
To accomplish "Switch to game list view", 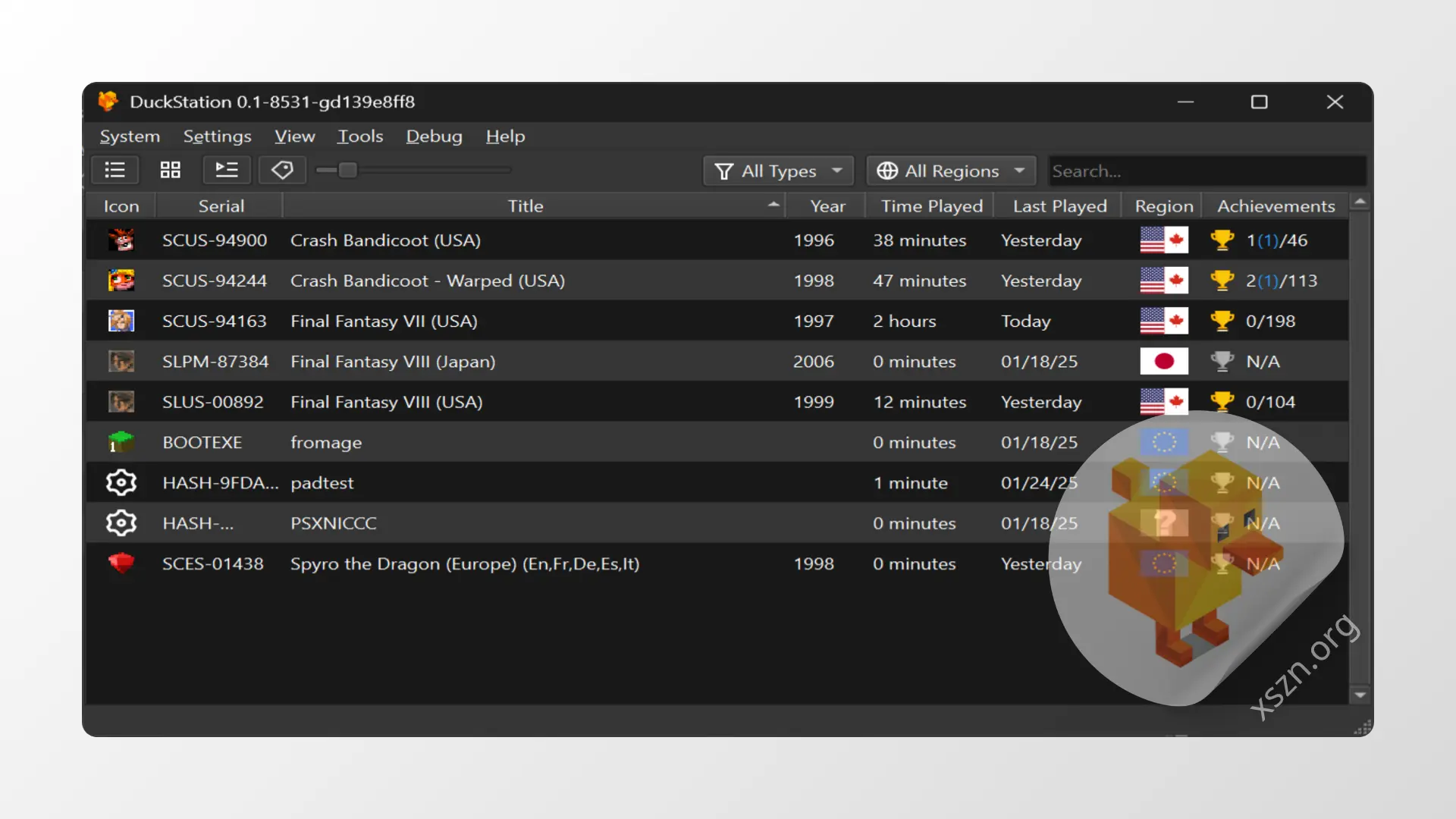I will point(115,170).
